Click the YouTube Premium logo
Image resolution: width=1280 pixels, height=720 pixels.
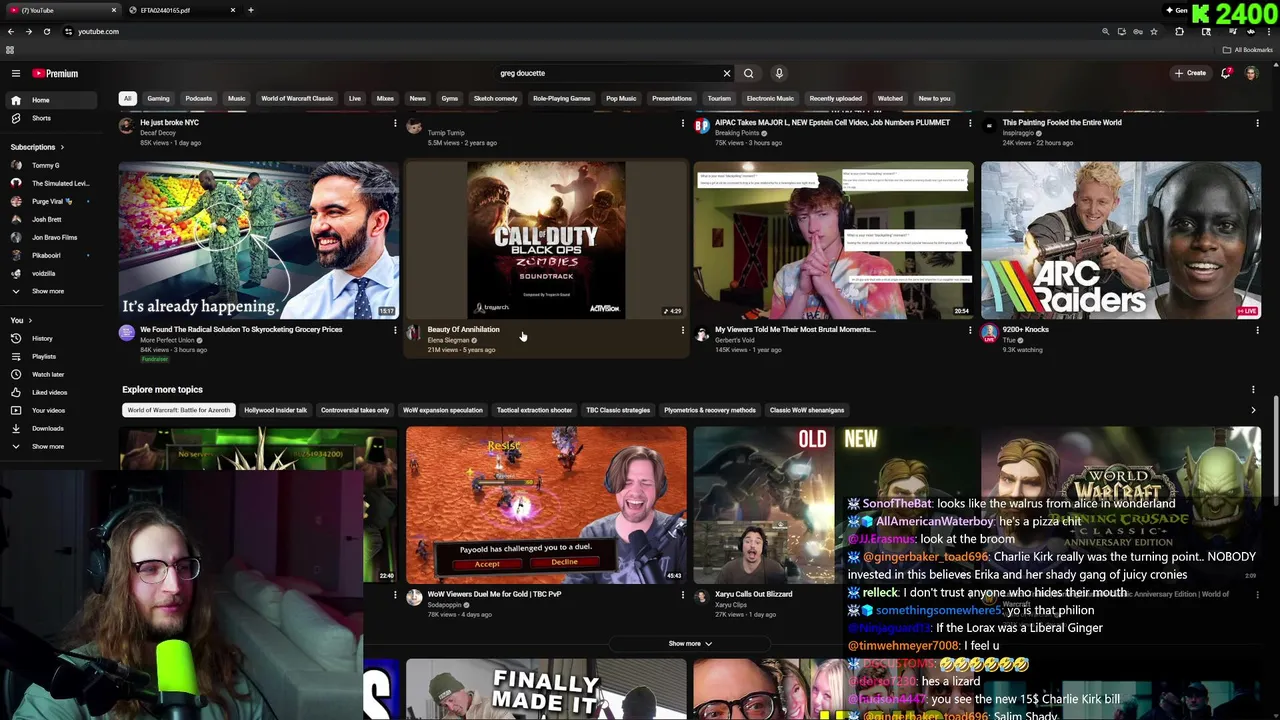coord(55,73)
